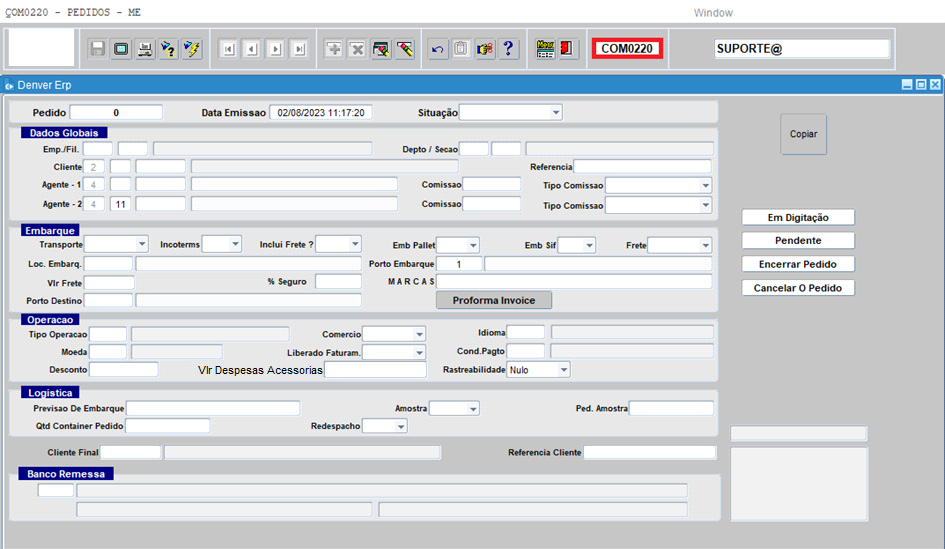945x549 pixels.
Task: Open the Tipo Comissao dropdown for Agente 1
Action: (x=705, y=186)
